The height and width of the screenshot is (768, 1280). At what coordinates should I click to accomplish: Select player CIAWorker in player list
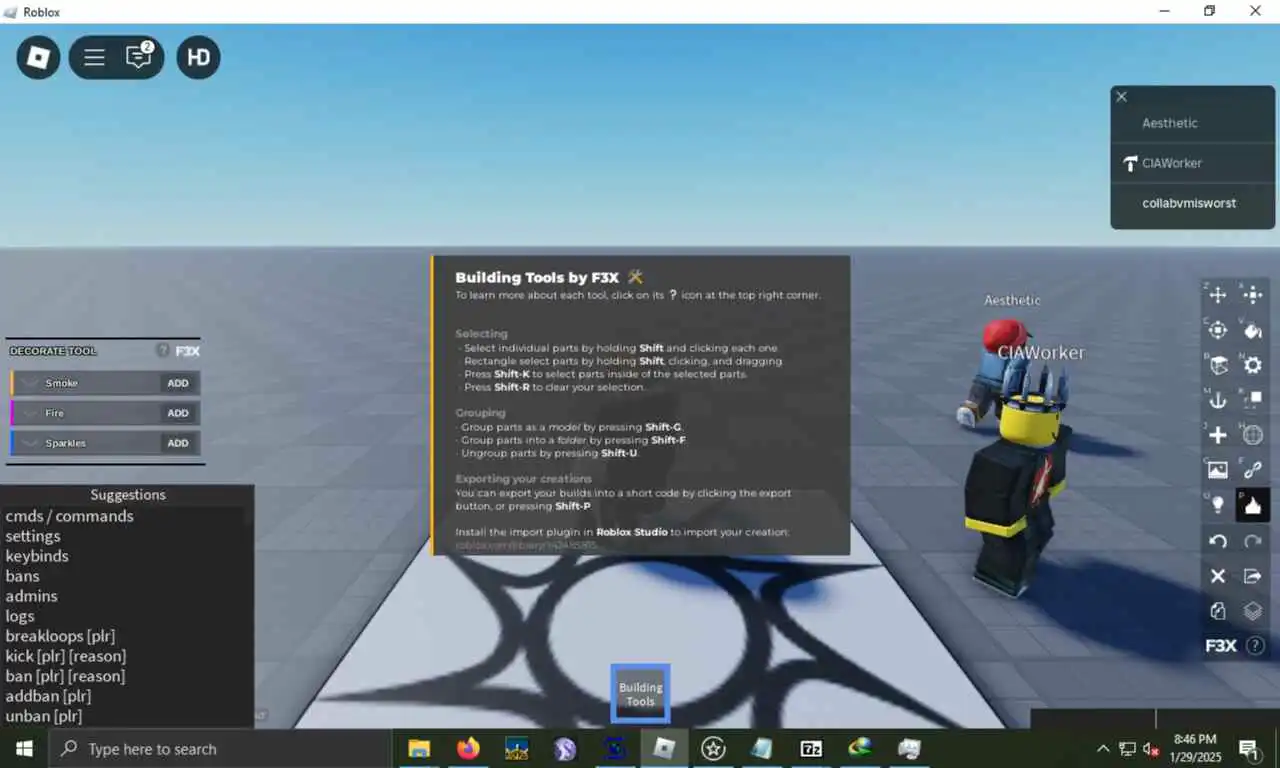click(1192, 163)
